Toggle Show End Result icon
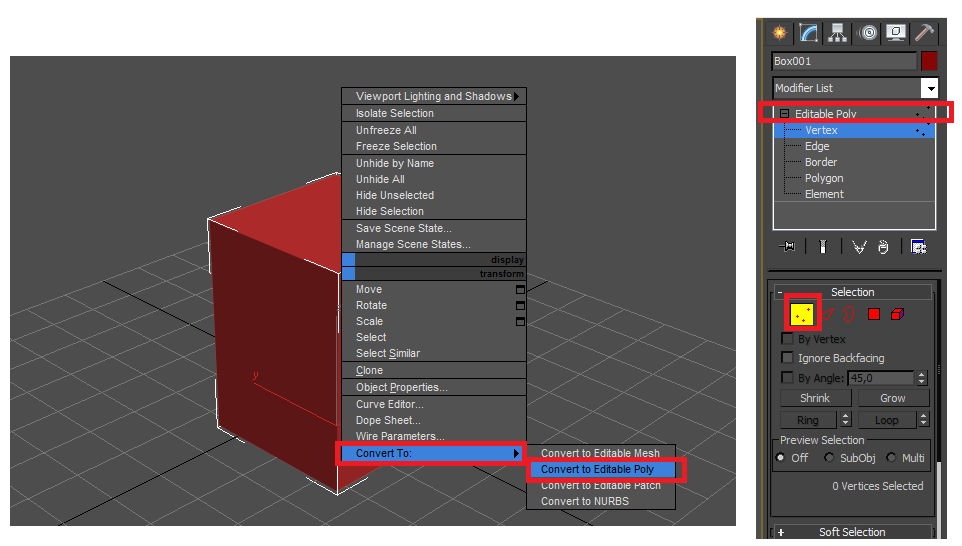The image size is (962, 546). (823, 247)
